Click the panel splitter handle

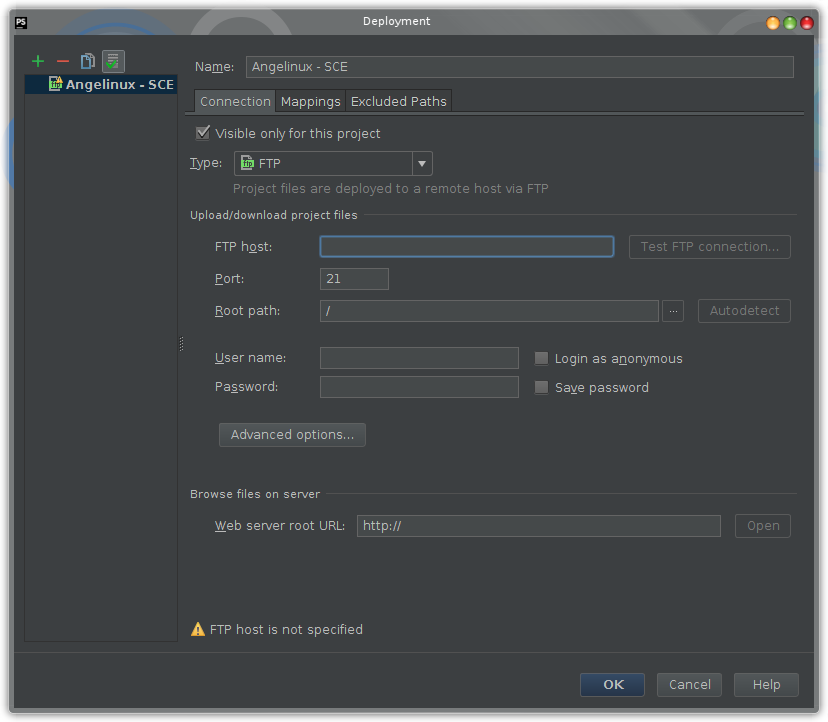[x=181, y=344]
